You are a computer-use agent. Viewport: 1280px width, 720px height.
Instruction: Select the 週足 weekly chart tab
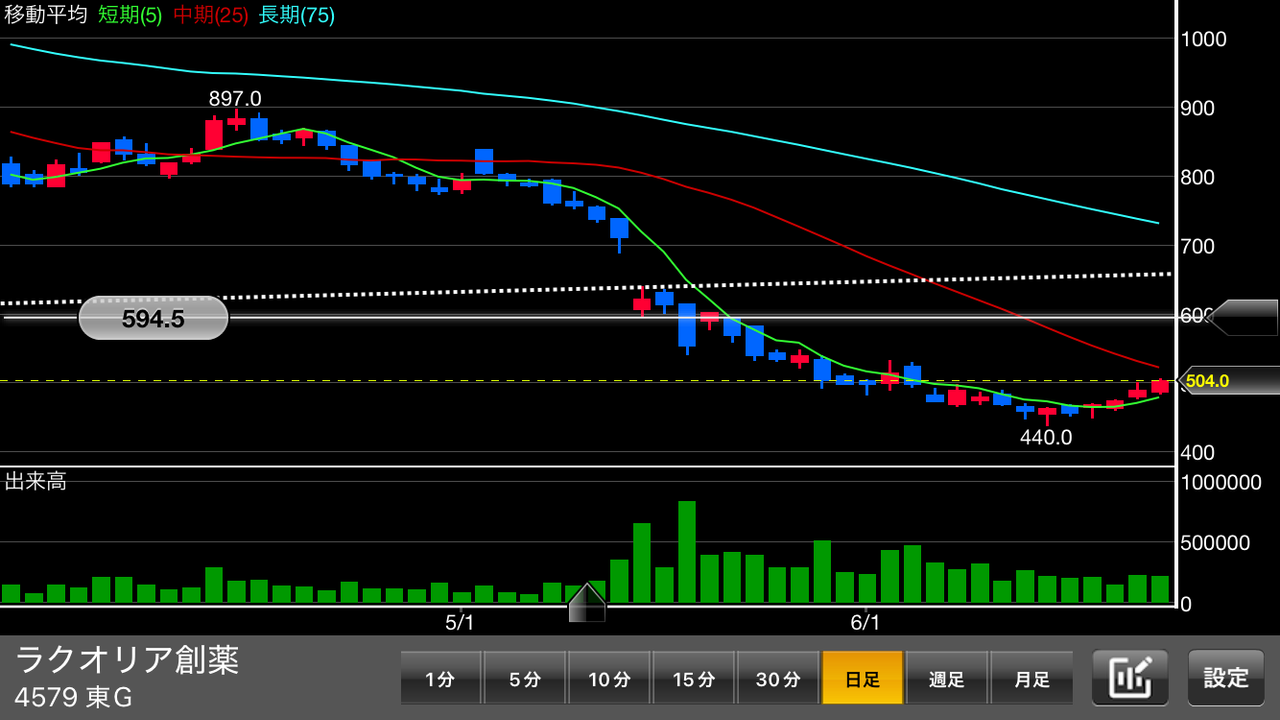(946, 679)
